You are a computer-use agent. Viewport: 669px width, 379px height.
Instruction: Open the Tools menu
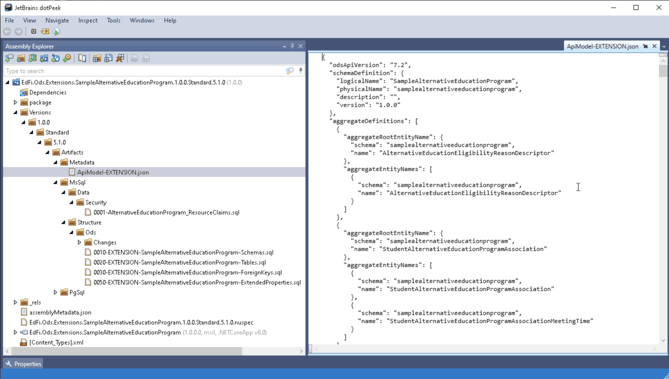click(113, 20)
